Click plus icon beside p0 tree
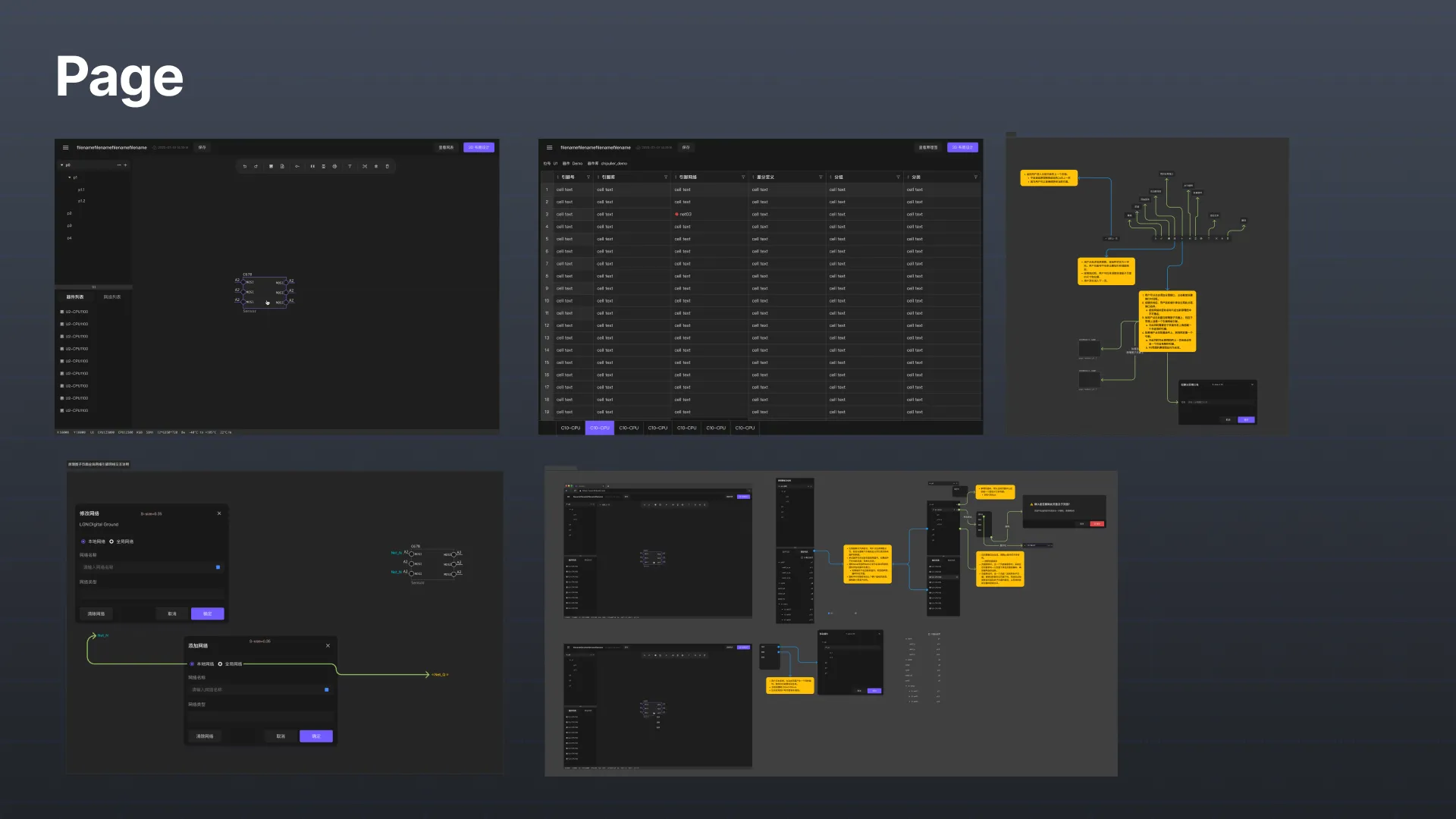 [x=126, y=165]
